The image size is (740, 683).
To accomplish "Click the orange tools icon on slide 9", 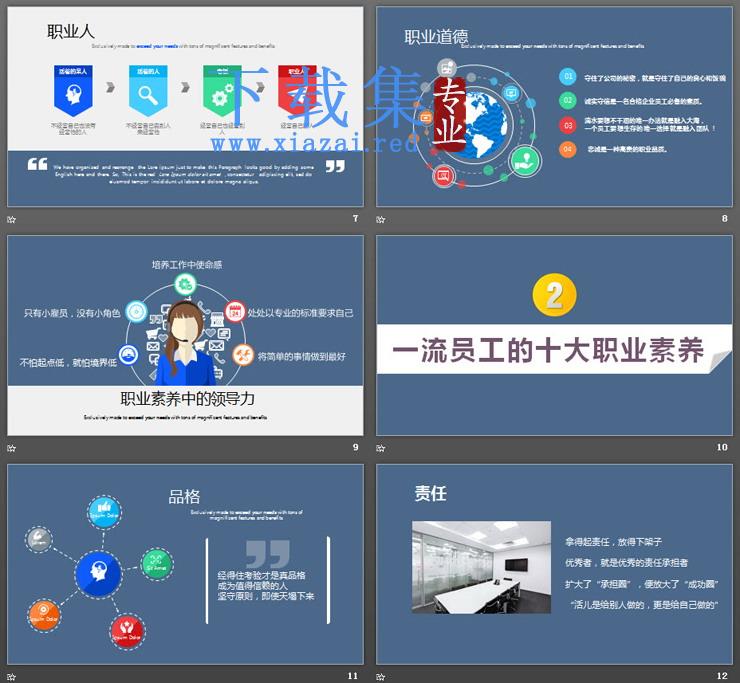I will tap(243, 354).
